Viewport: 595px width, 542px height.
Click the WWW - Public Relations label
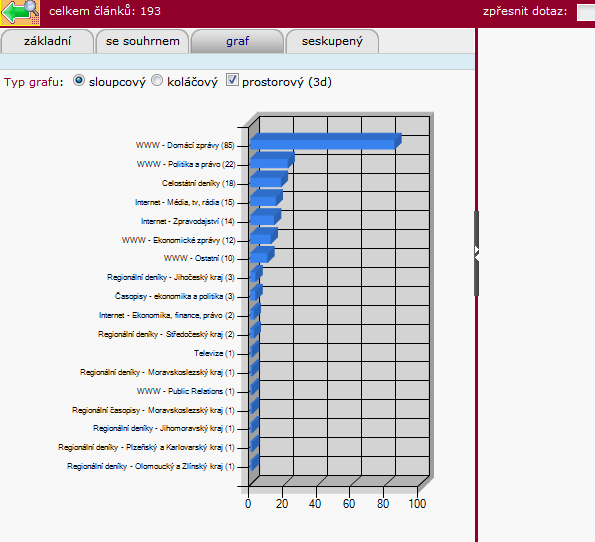click(186, 391)
